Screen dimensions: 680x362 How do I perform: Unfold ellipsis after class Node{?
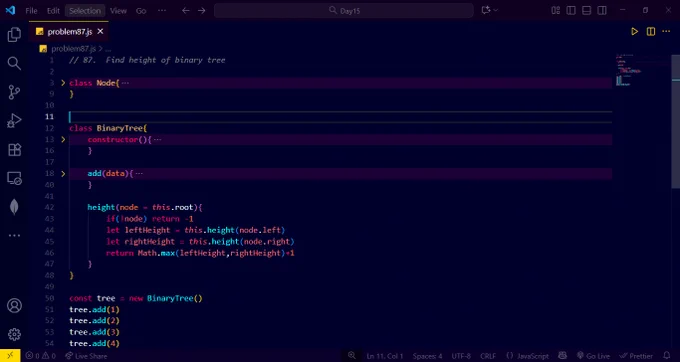[x=125, y=83]
